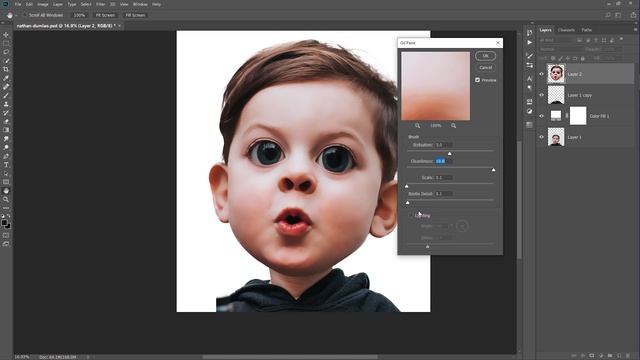Image resolution: width=640 pixels, height=360 pixels.
Task: Hide Color Fill 1 visibility eye
Action: [x=542, y=116]
